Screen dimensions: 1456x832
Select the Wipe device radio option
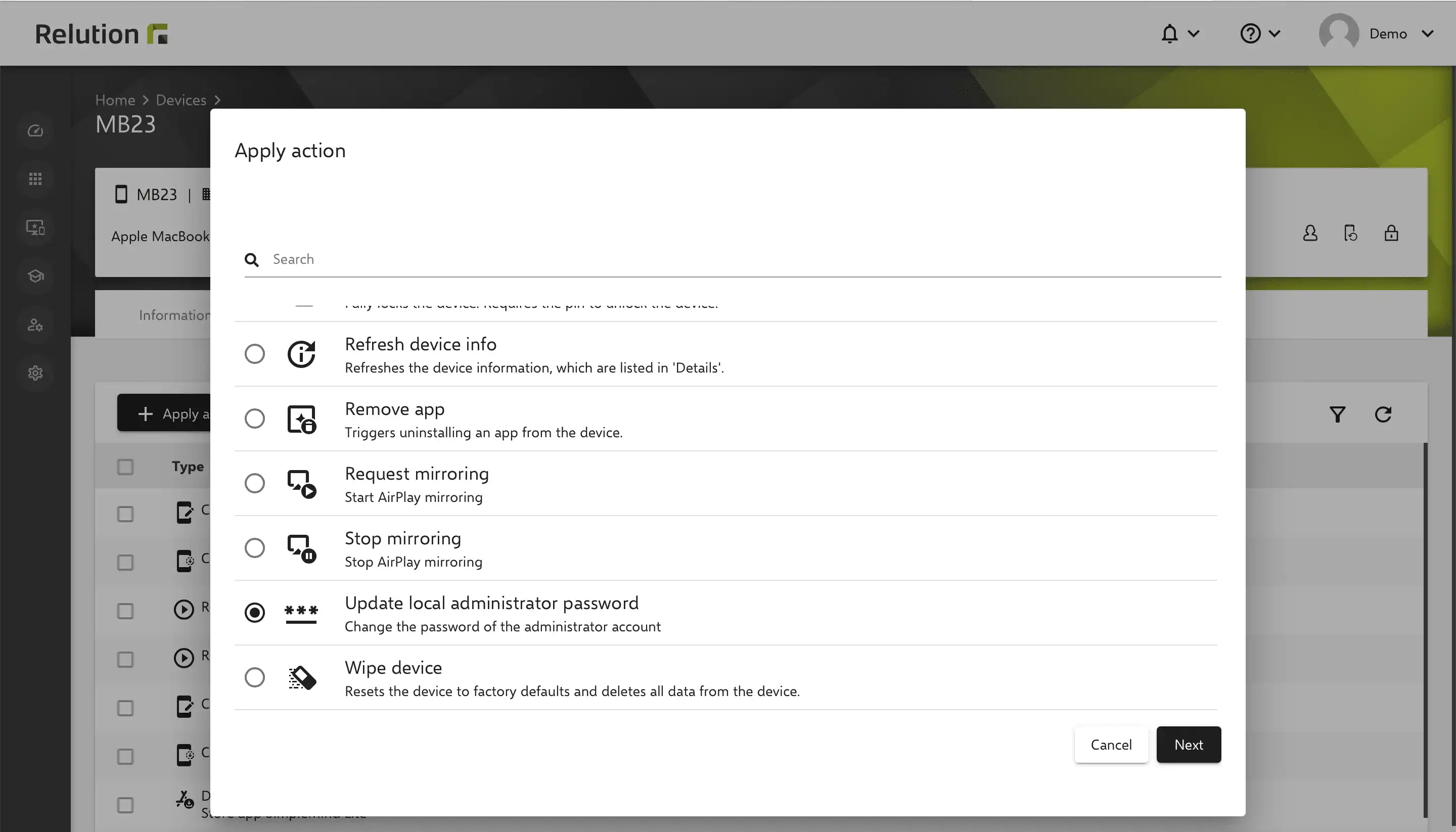point(255,678)
